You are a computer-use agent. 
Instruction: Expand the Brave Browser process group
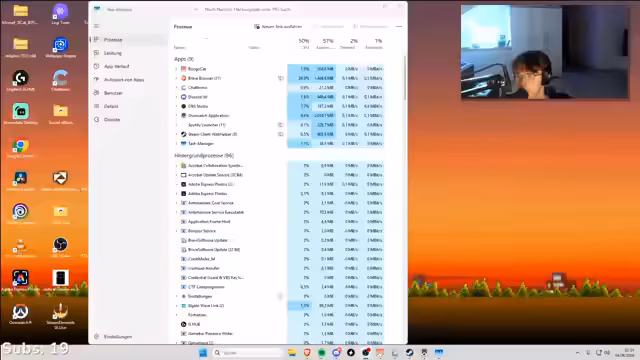tap(177, 78)
